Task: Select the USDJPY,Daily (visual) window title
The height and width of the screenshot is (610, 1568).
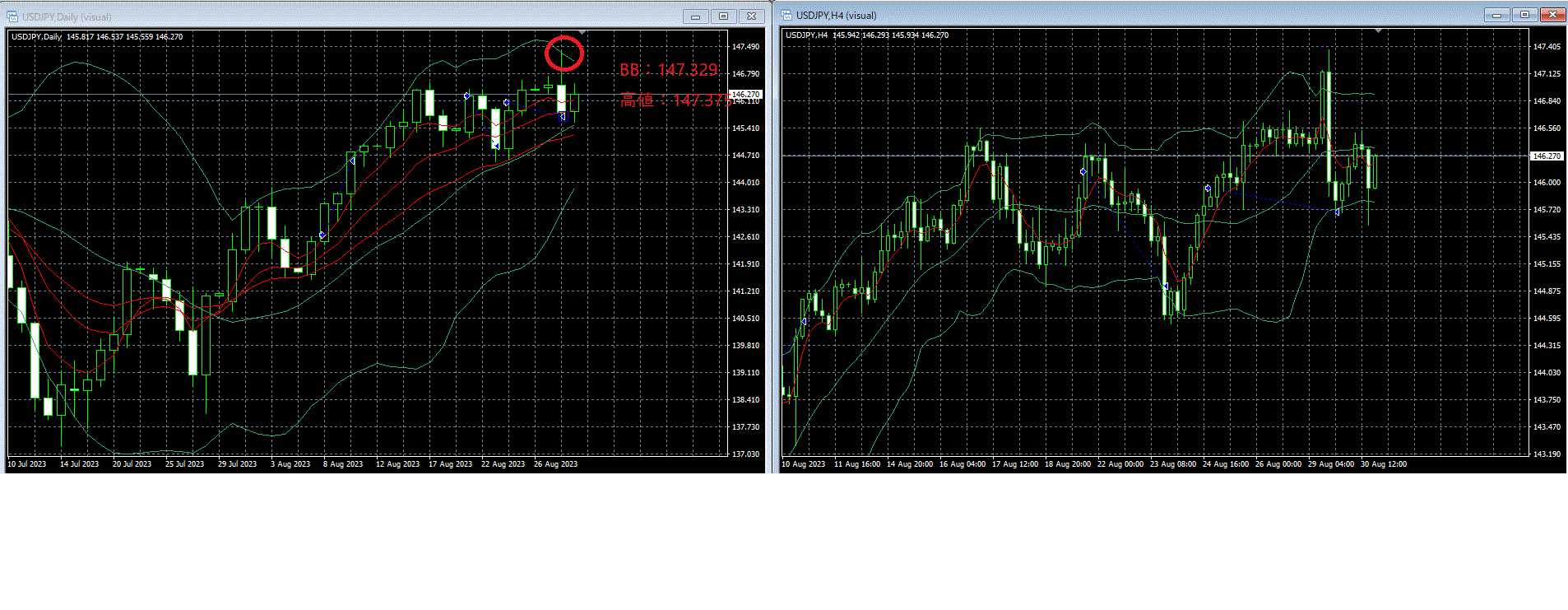Action: 67,16
